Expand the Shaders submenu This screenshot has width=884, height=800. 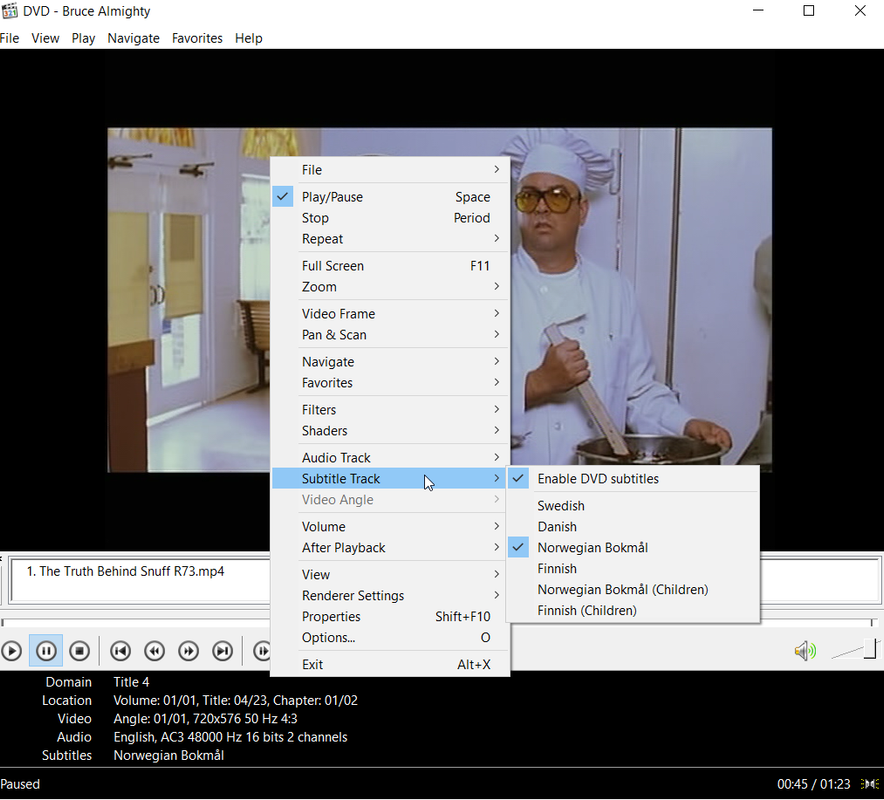pos(390,431)
